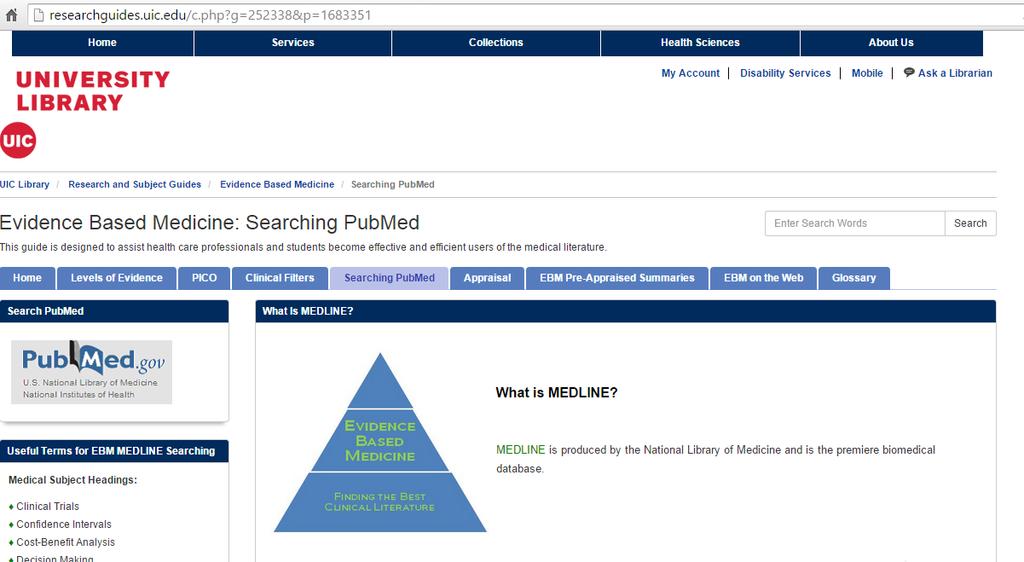This screenshot has width=1024, height=562.
Task: Click the browser address bar URL
Action: [210, 15]
